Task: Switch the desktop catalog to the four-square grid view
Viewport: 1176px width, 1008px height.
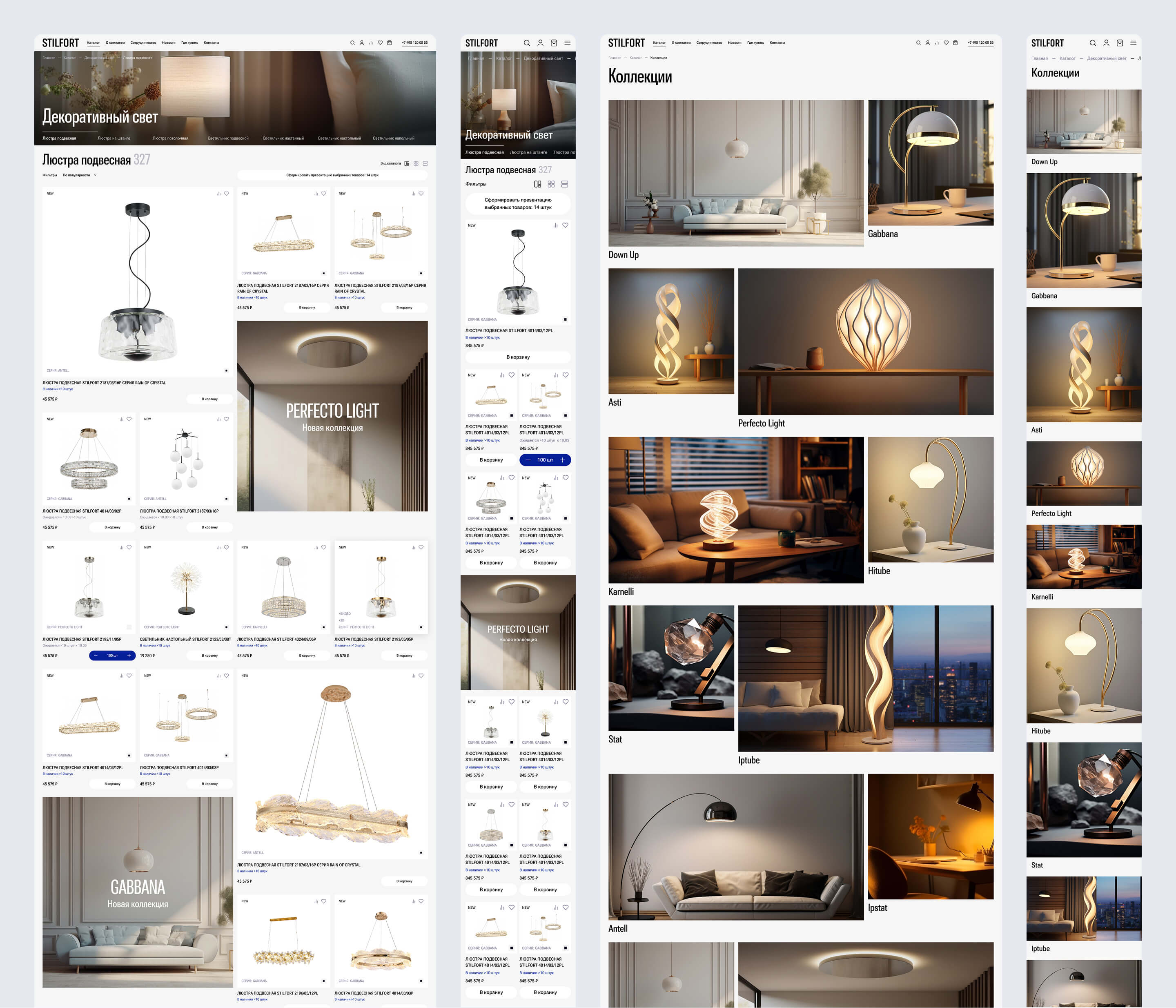Action: [x=416, y=163]
